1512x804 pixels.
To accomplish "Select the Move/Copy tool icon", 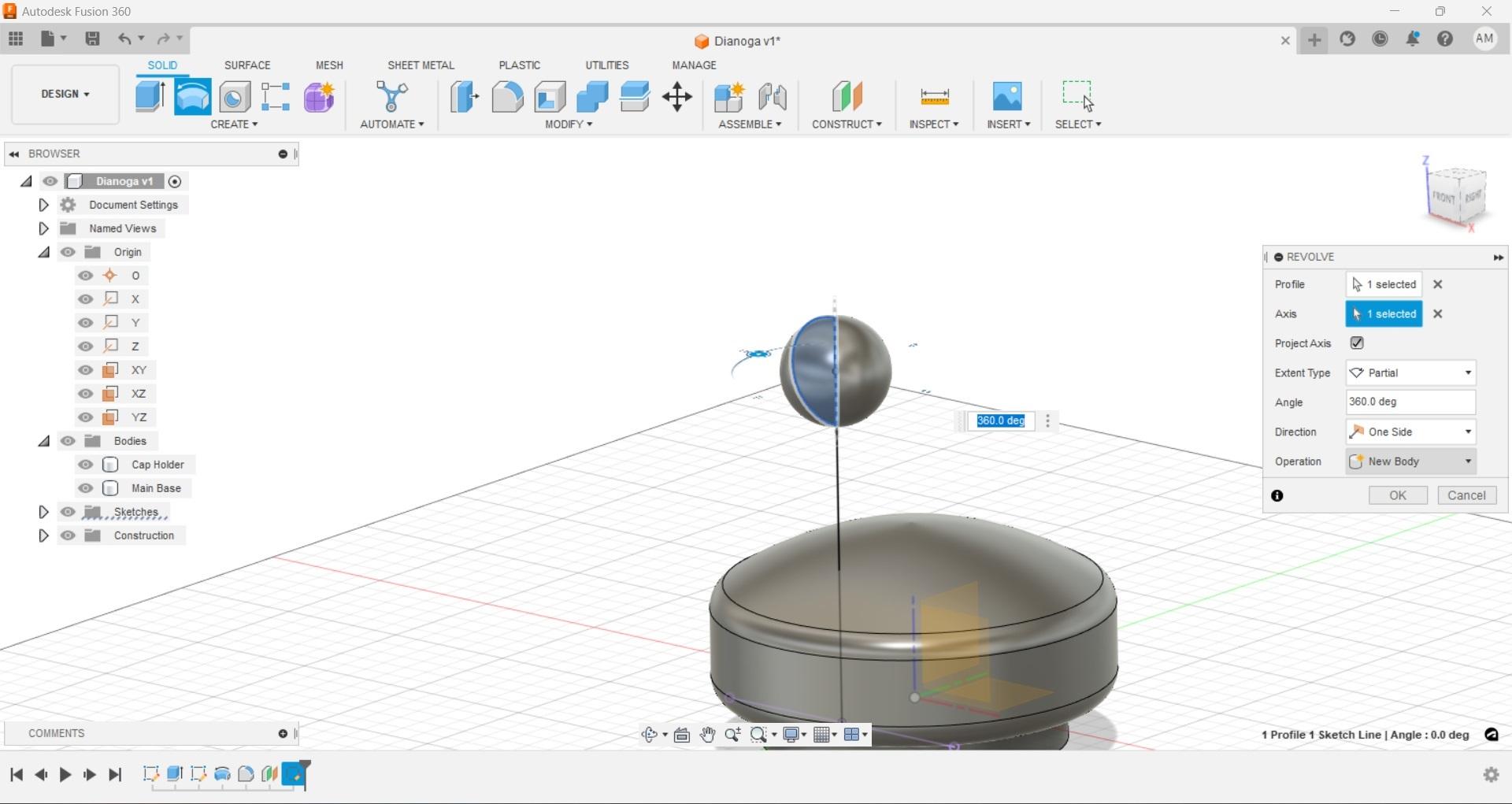I will [677, 97].
